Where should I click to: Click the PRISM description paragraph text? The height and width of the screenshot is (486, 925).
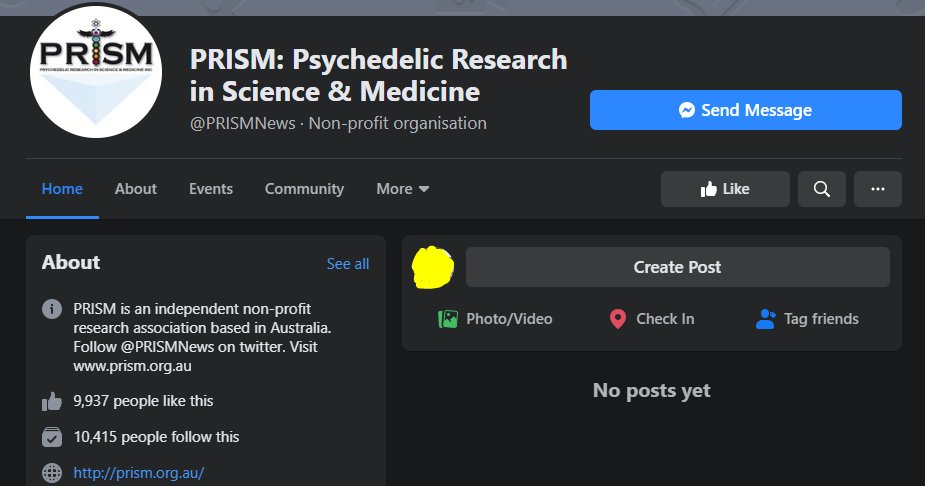click(x=202, y=337)
